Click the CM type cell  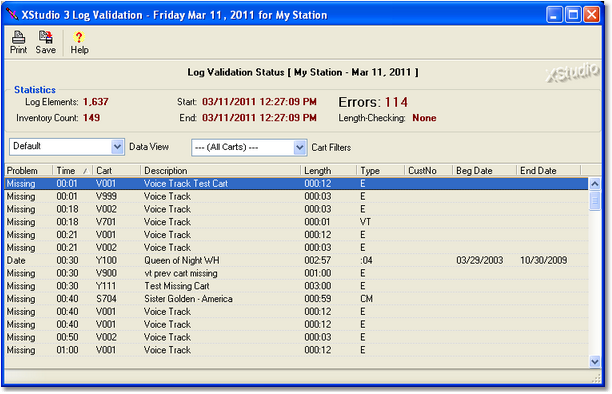366,299
